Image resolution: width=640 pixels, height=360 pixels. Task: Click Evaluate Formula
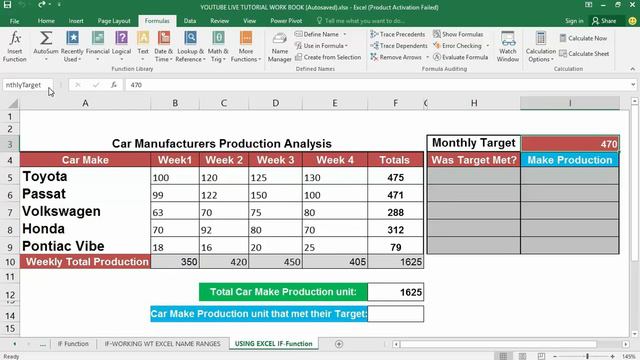[460, 57]
